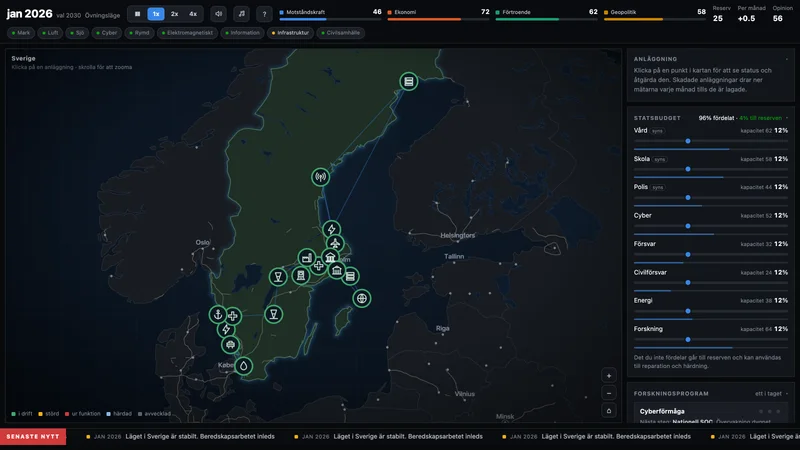
Task: Click the 'ur funktion' legend entry
Action: tap(83, 414)
